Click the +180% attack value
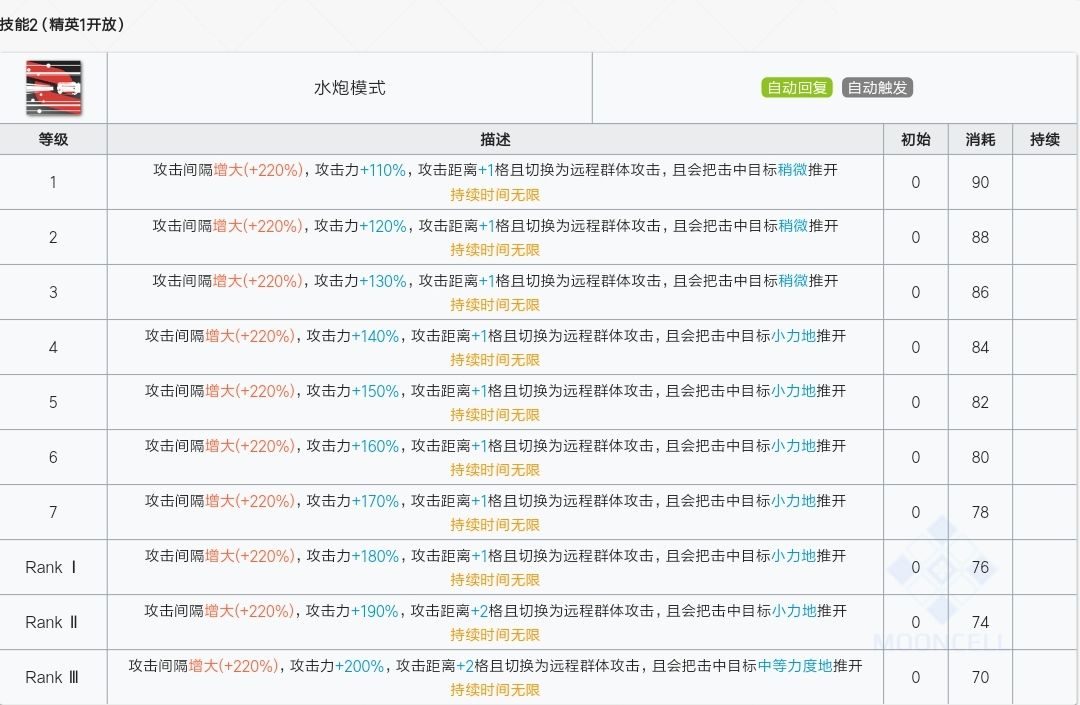1080x705 pixels. pos(375,556)
